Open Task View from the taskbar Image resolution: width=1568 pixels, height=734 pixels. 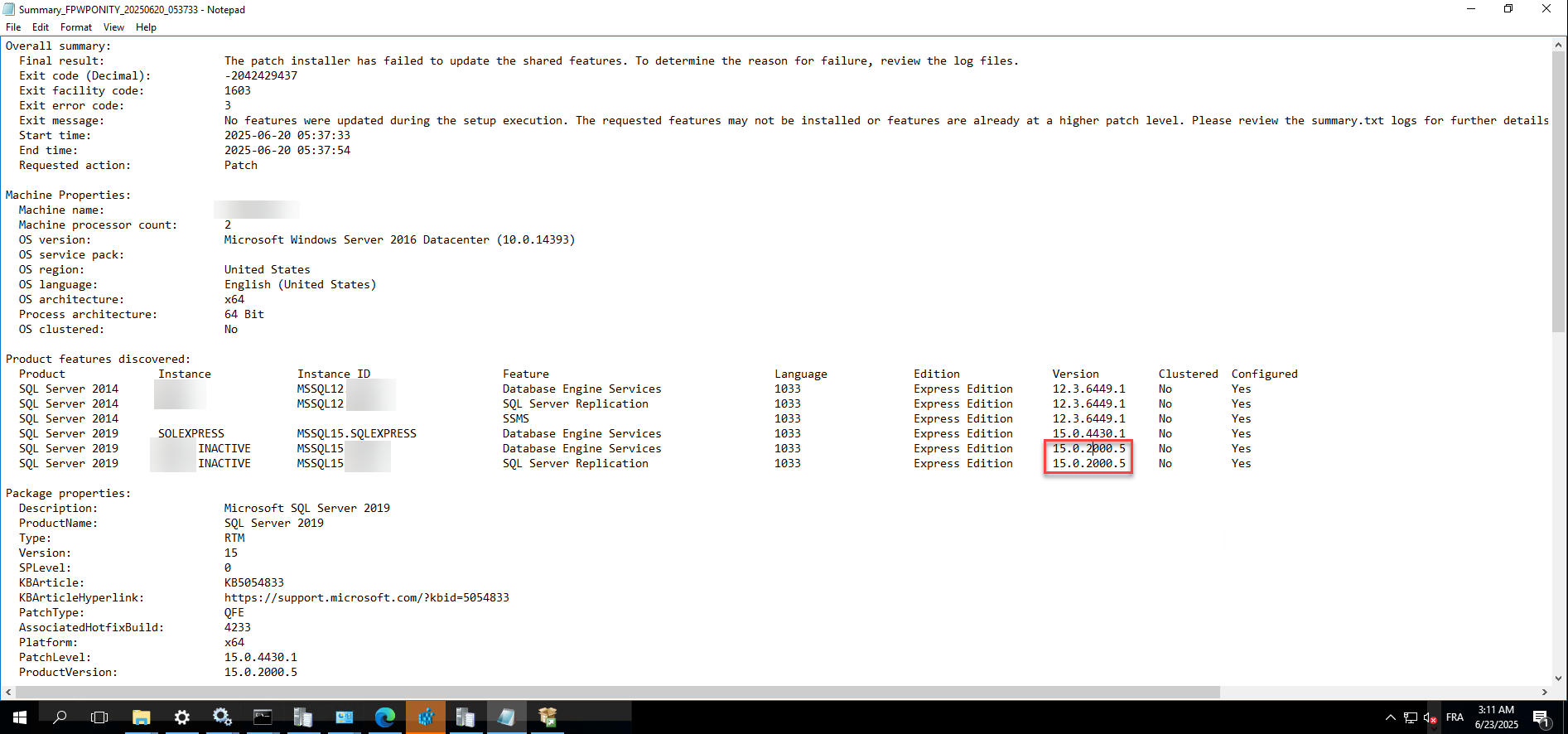point(99,717)
